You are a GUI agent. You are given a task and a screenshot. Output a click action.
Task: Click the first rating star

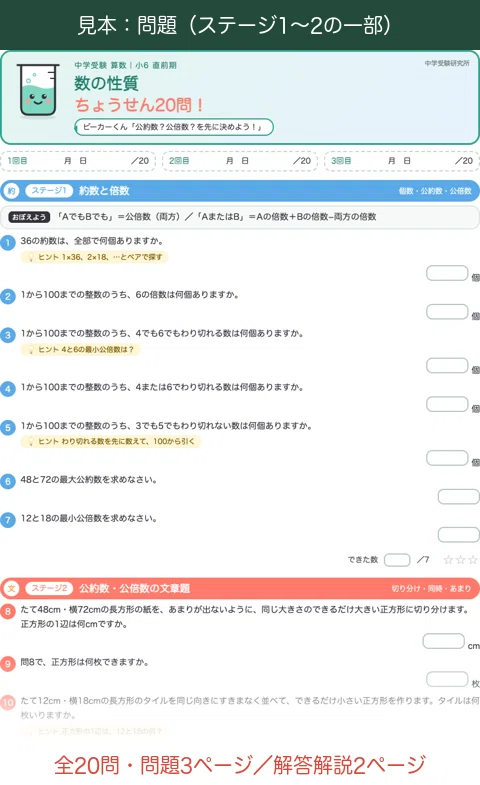point(448,560)
